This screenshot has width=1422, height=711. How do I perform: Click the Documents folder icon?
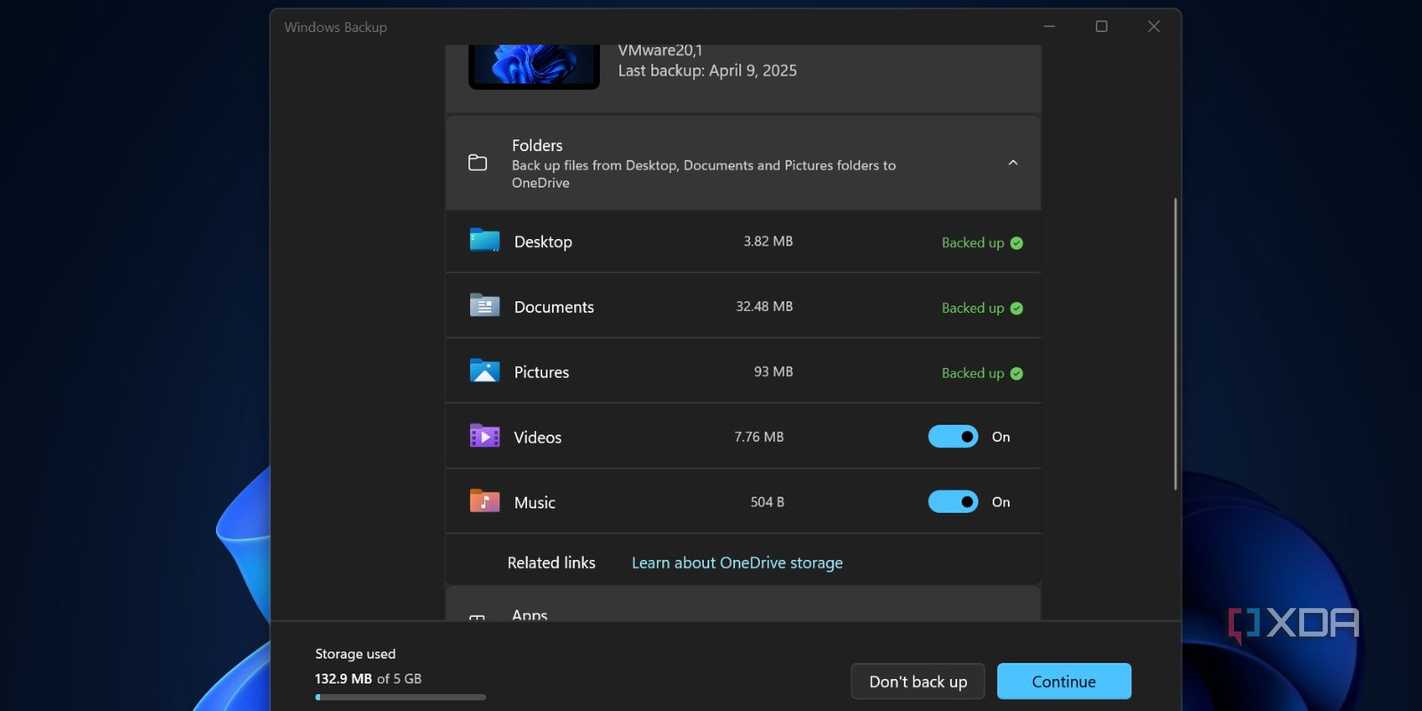pos(485,306)
